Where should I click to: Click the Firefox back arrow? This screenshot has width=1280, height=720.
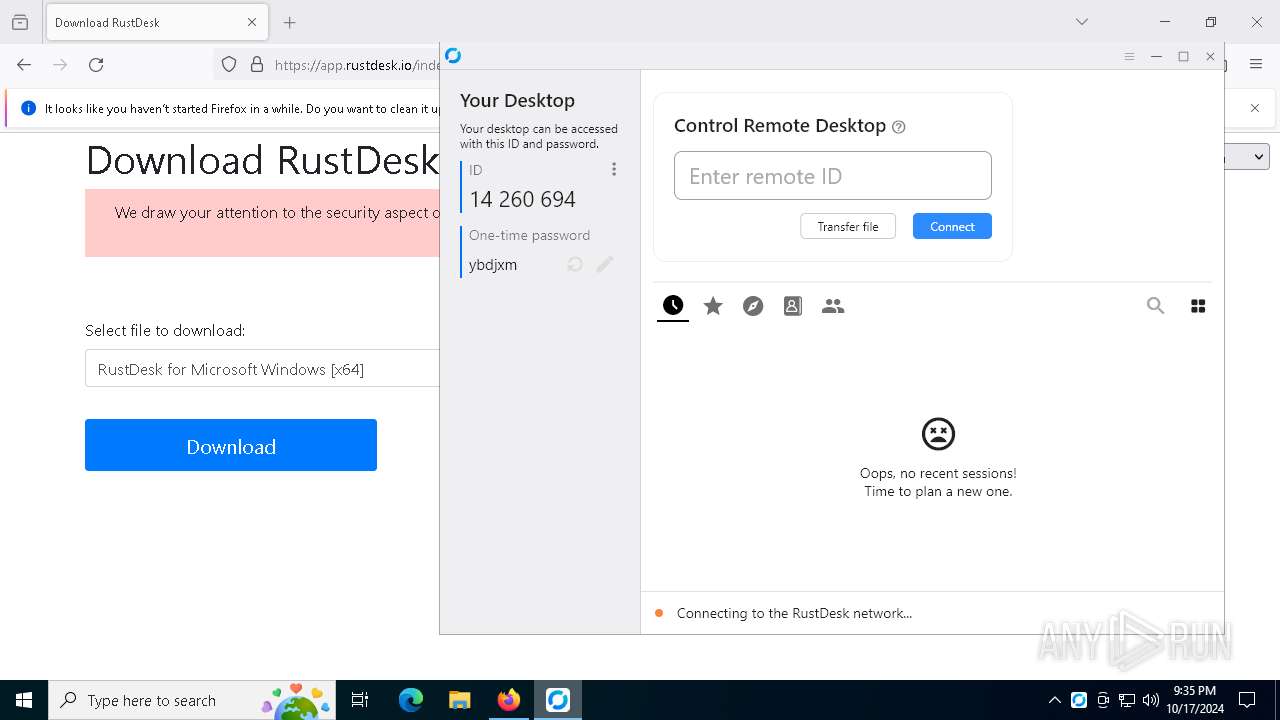[x=24, y=64]
